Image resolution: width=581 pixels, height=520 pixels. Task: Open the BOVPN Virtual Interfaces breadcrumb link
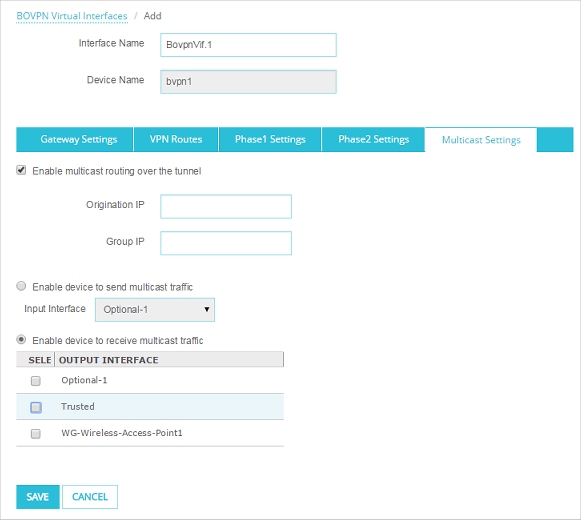(x=72, y=16)
